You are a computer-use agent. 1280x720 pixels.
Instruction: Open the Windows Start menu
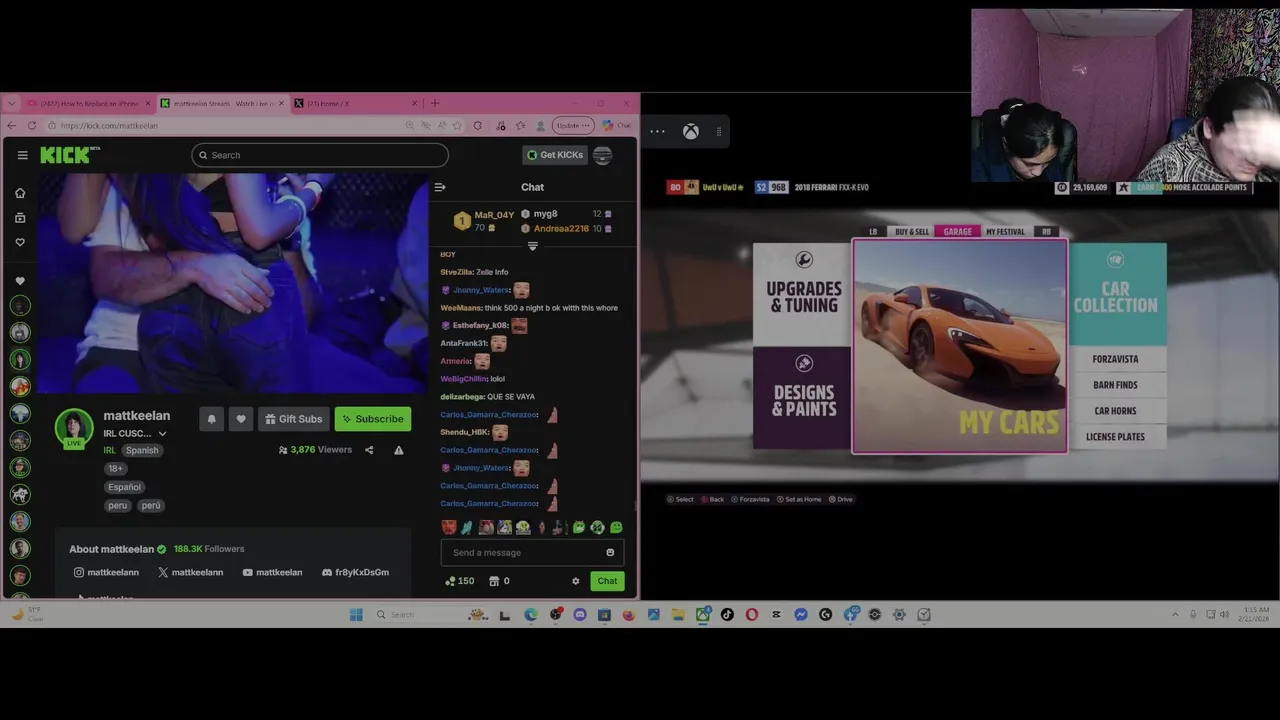[356, 614]
